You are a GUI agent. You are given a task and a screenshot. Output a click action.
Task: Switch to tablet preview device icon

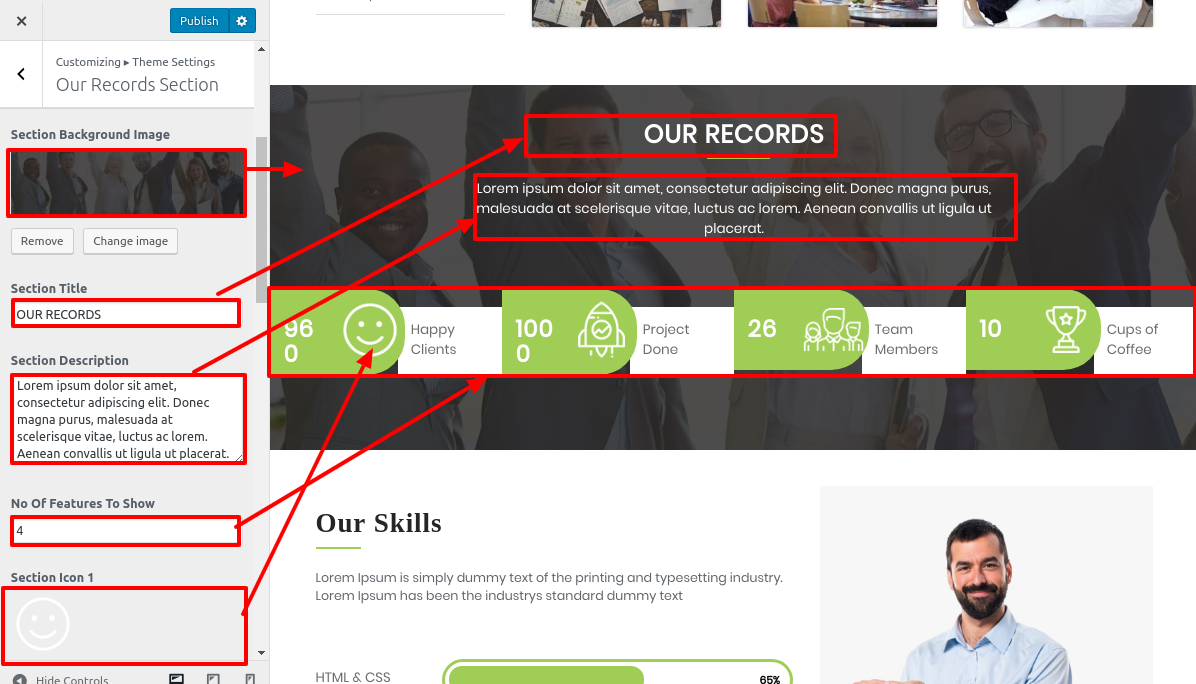[214, 679]
